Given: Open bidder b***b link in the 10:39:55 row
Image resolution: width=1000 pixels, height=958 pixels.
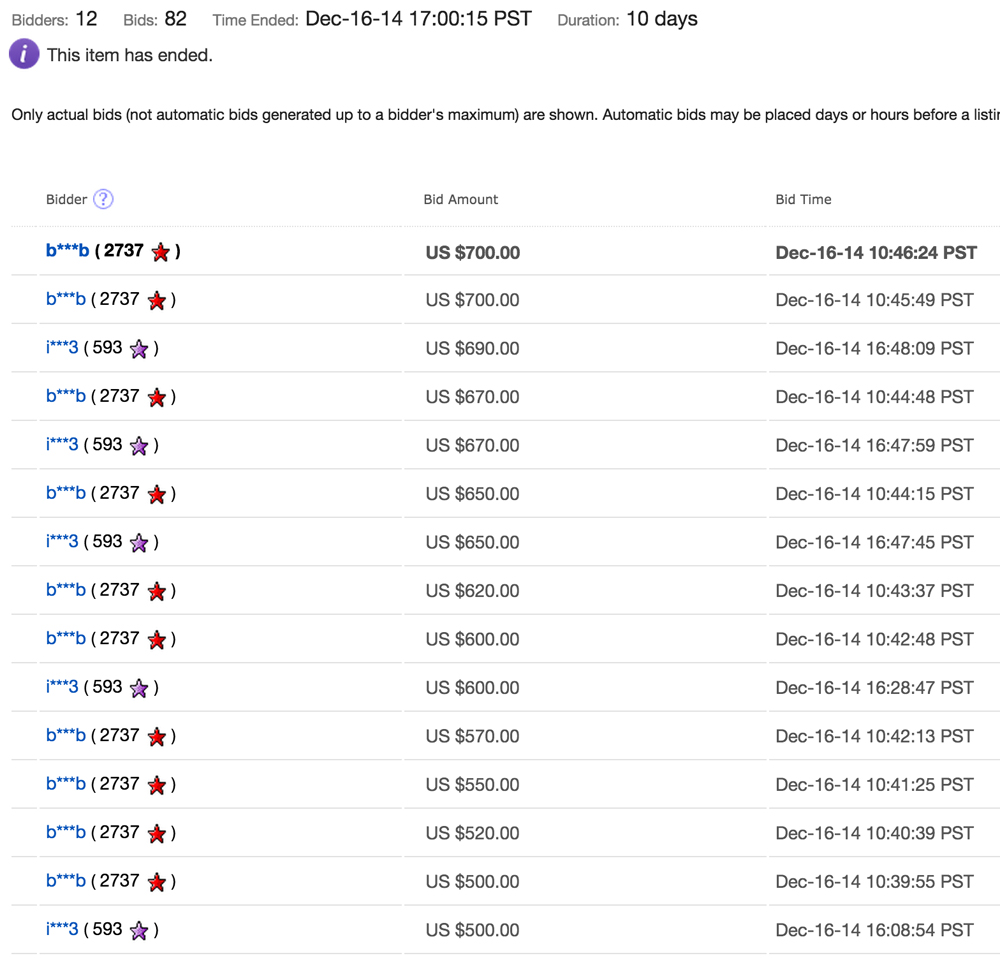Looking at the screenshot, I should (66, 881).
